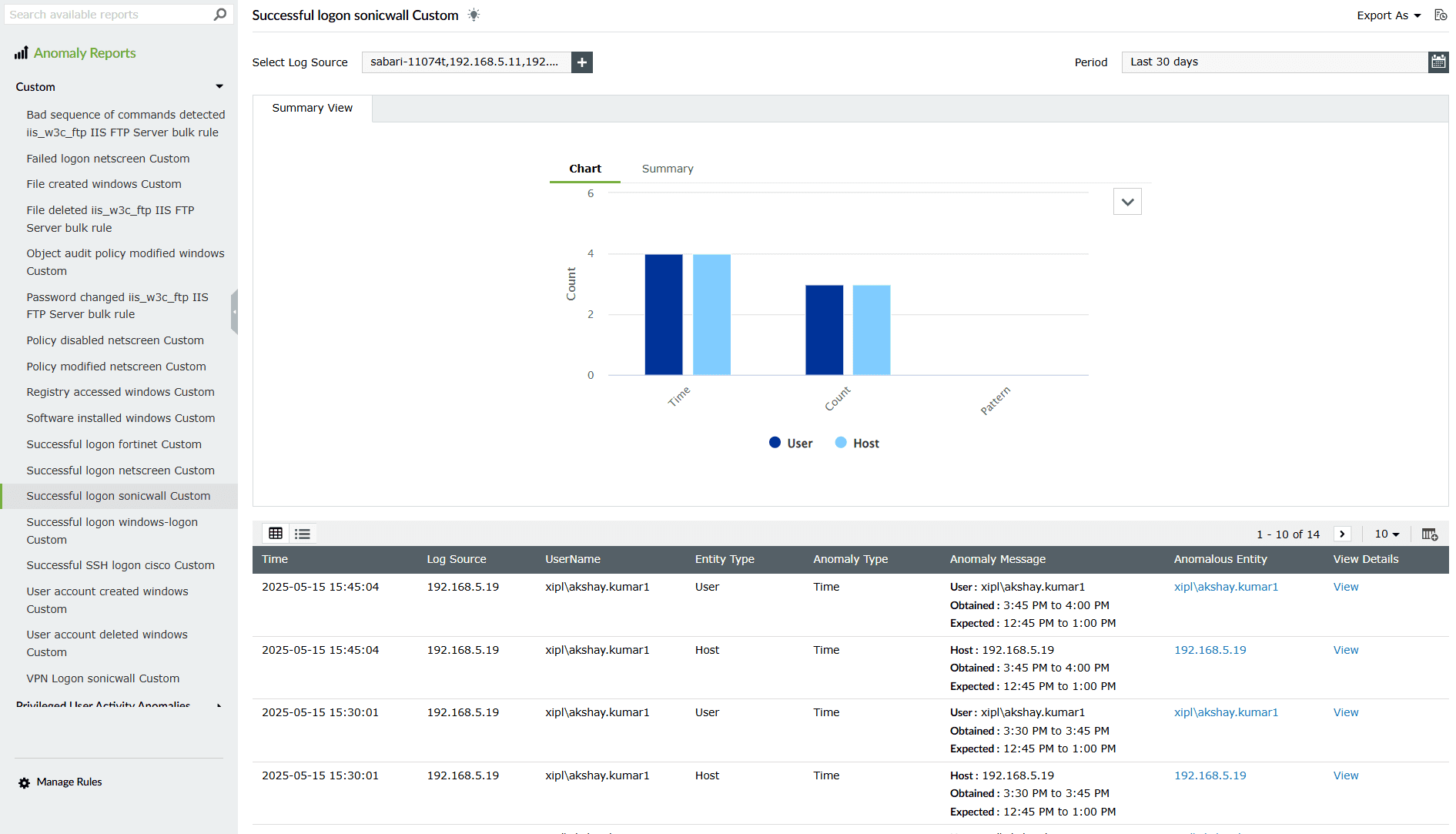Open Successful logon fortinet Custom report
Screen dimensions: 1456x834
tap(114, 444)
